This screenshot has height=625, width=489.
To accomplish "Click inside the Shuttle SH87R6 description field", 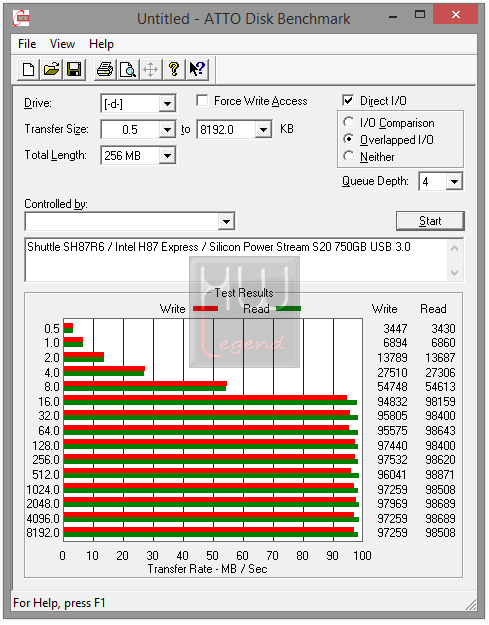I will [236, 260].
